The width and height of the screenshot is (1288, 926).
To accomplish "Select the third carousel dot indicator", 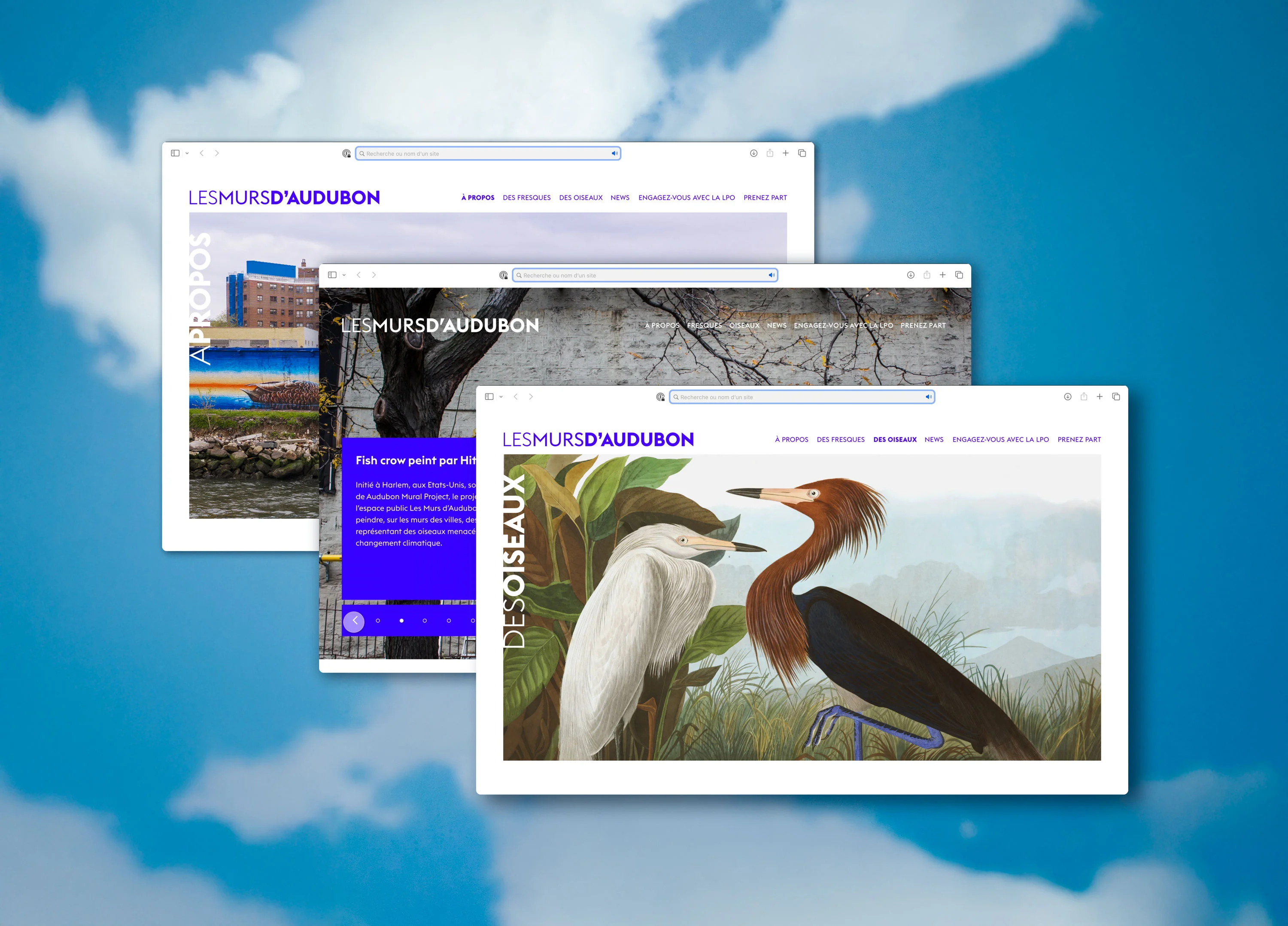I will [x=425, y=620].
